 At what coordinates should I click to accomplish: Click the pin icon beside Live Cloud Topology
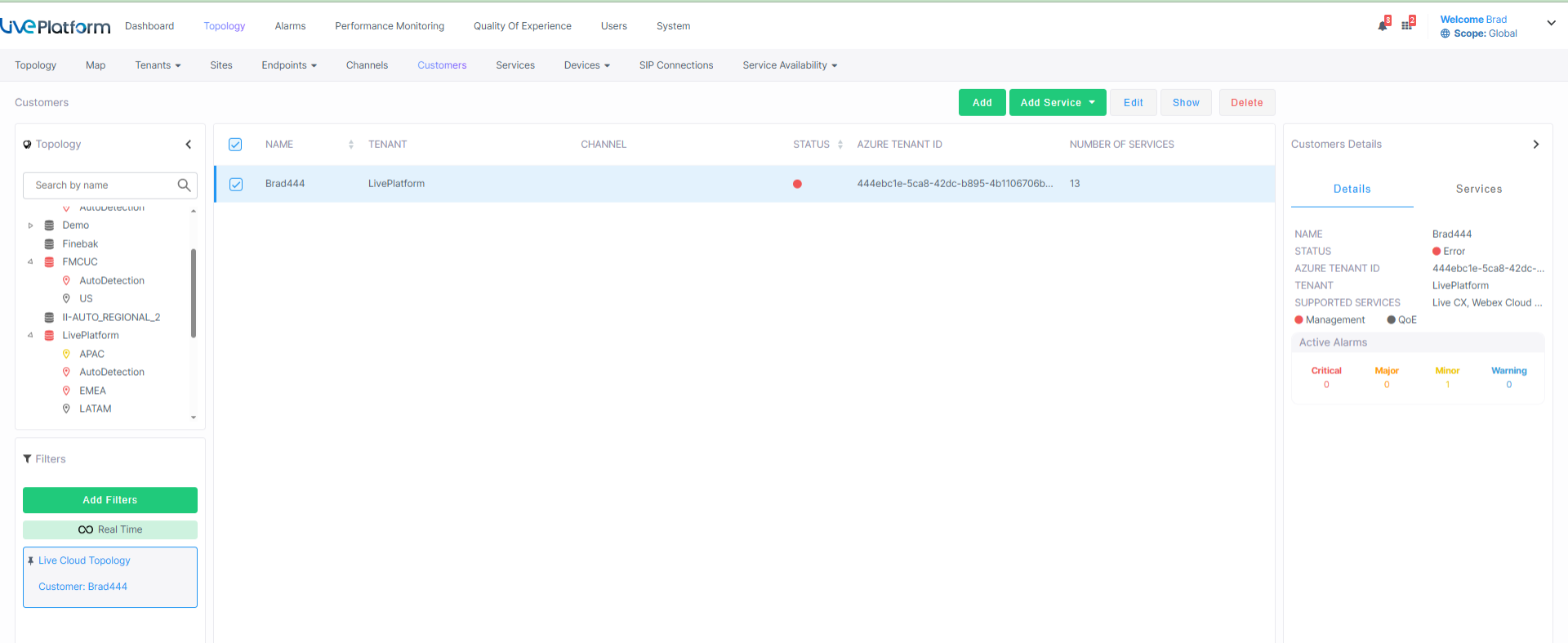click(x=31, y=560)
